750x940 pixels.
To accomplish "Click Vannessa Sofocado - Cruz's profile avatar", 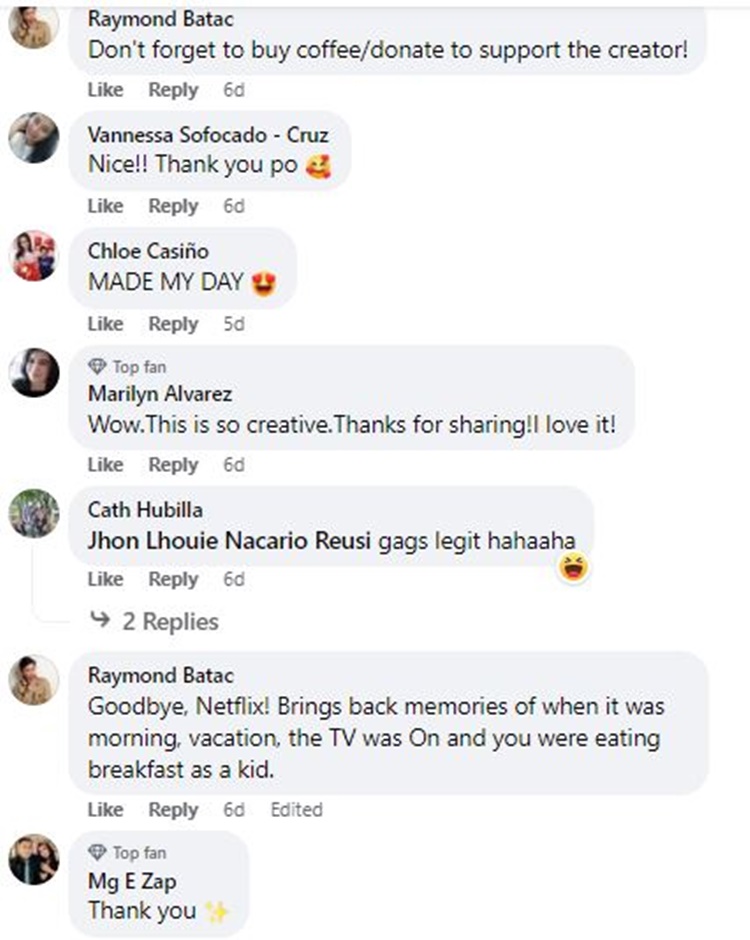I will [34, 138].
